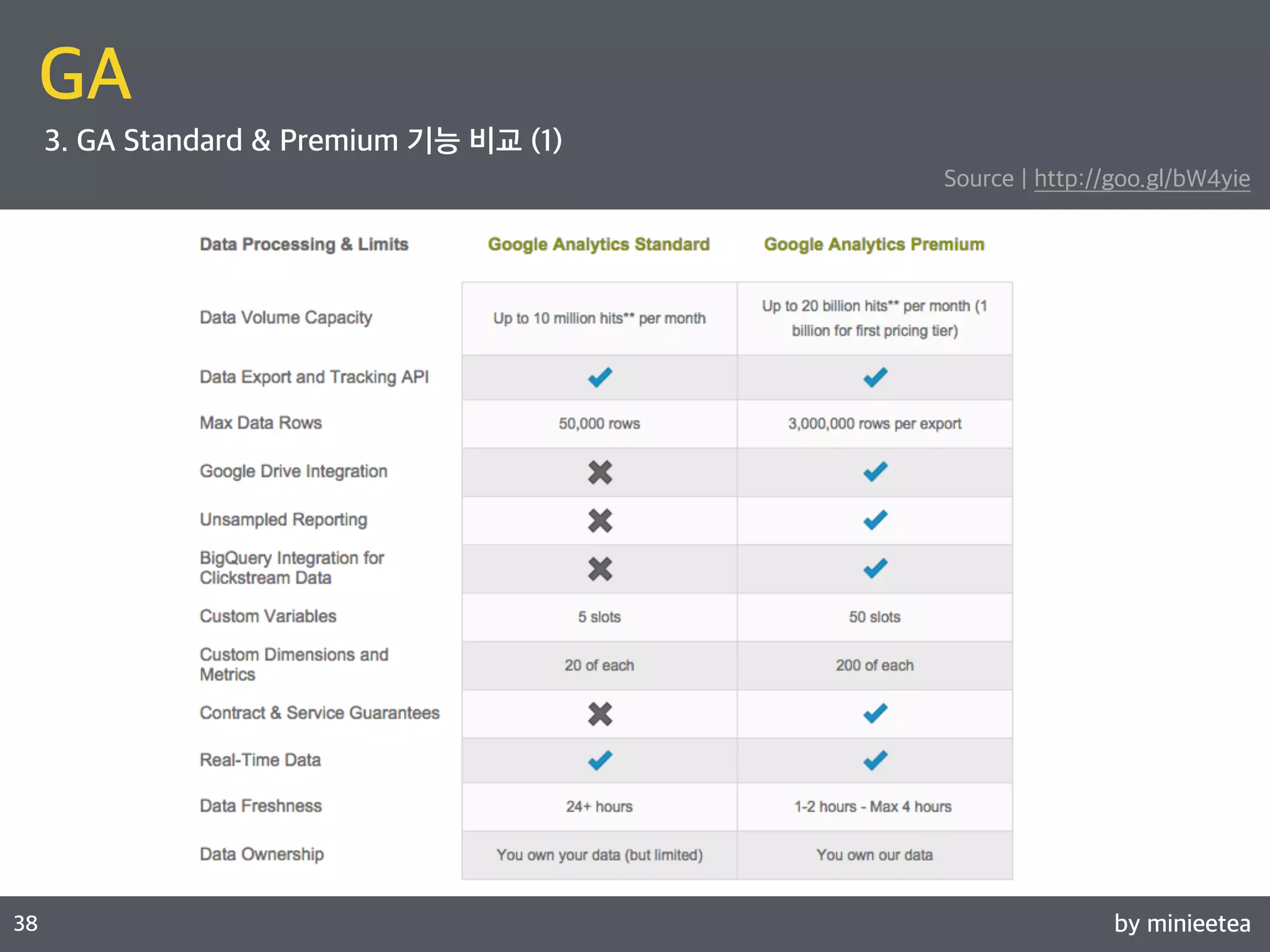Select the Google Analytics Premium column header
Image resolution: width=1270 pixels, height=952 pixels.
click(x=874, y=244)
